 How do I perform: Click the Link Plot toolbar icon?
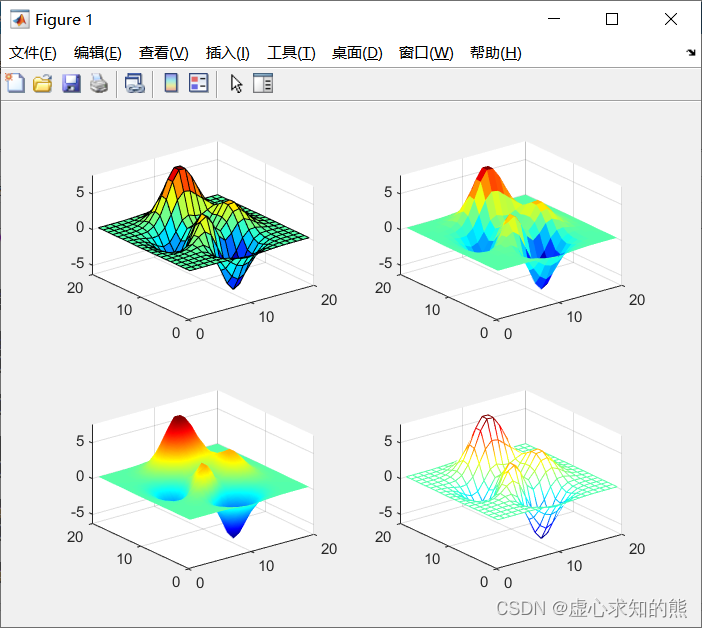pos(134,84)
